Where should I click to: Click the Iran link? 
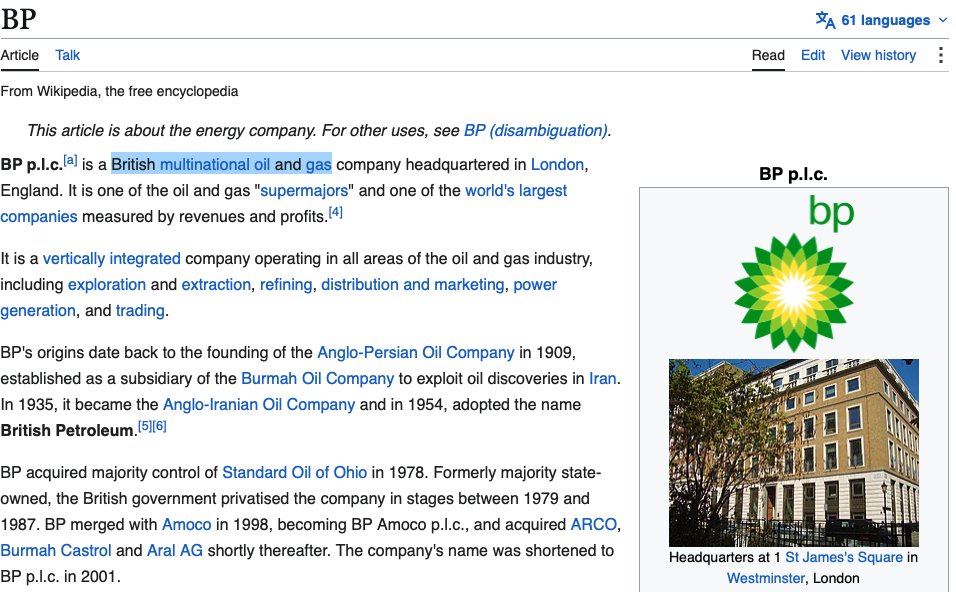pos(602,379)
